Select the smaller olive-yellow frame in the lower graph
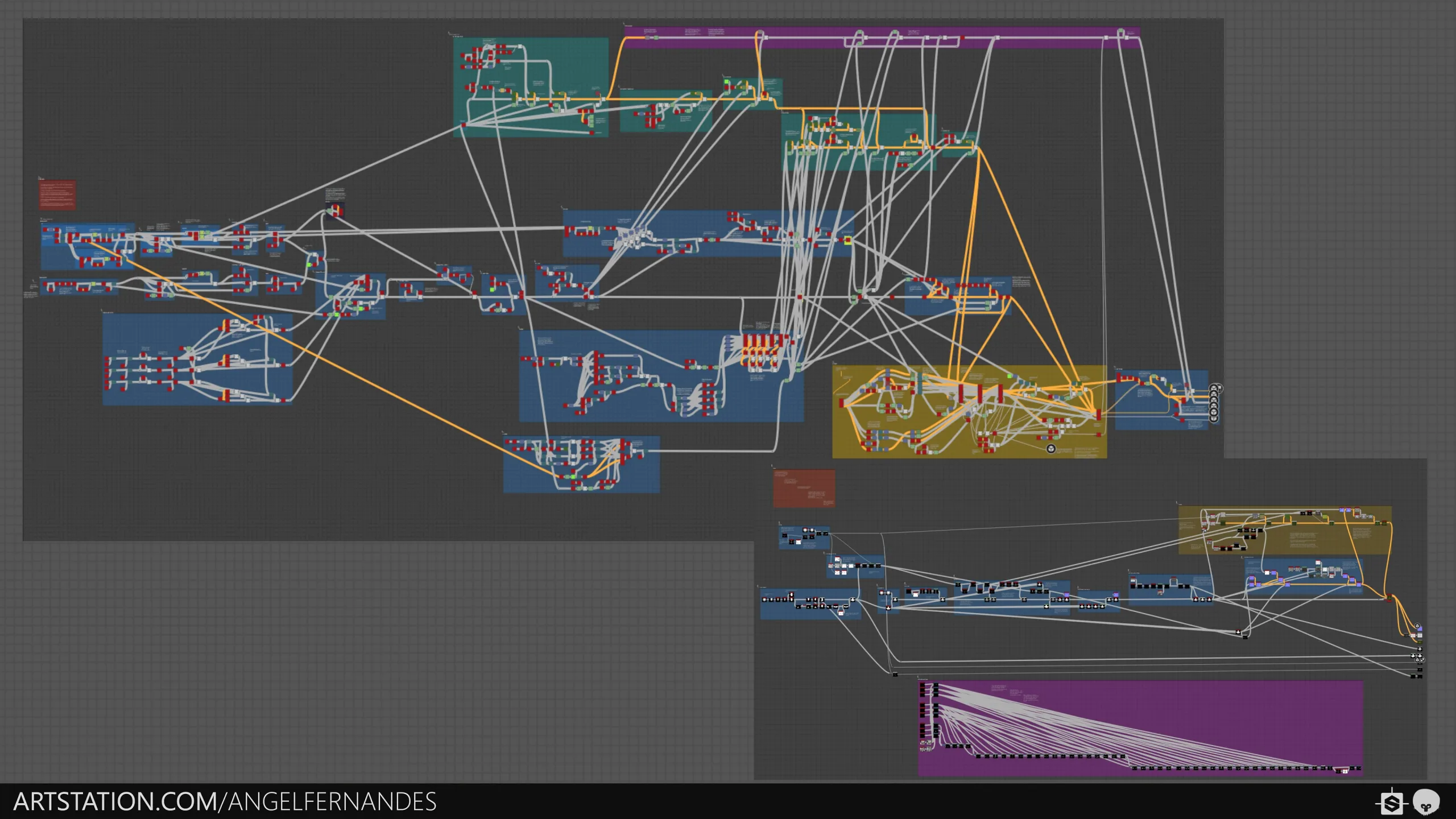This screenshot has width=1456, height=819. coord(1285,530)
